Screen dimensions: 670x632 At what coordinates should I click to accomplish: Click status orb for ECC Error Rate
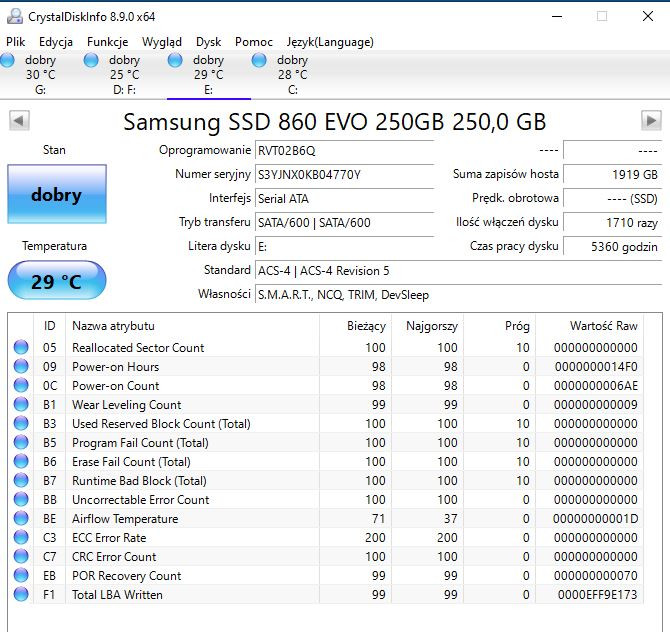click(21, 537)
